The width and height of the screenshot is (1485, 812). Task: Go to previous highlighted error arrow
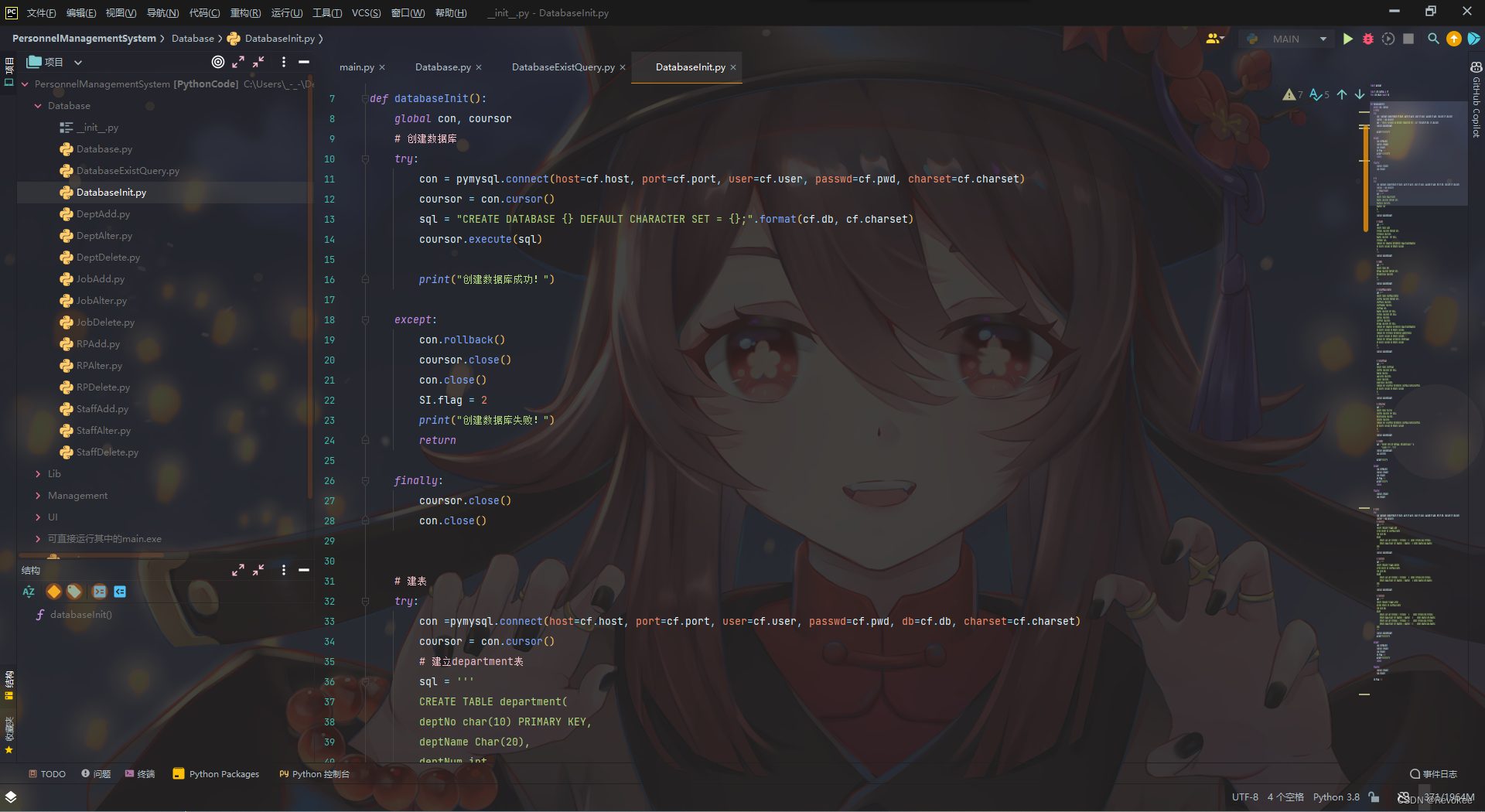coord(1342,94)
